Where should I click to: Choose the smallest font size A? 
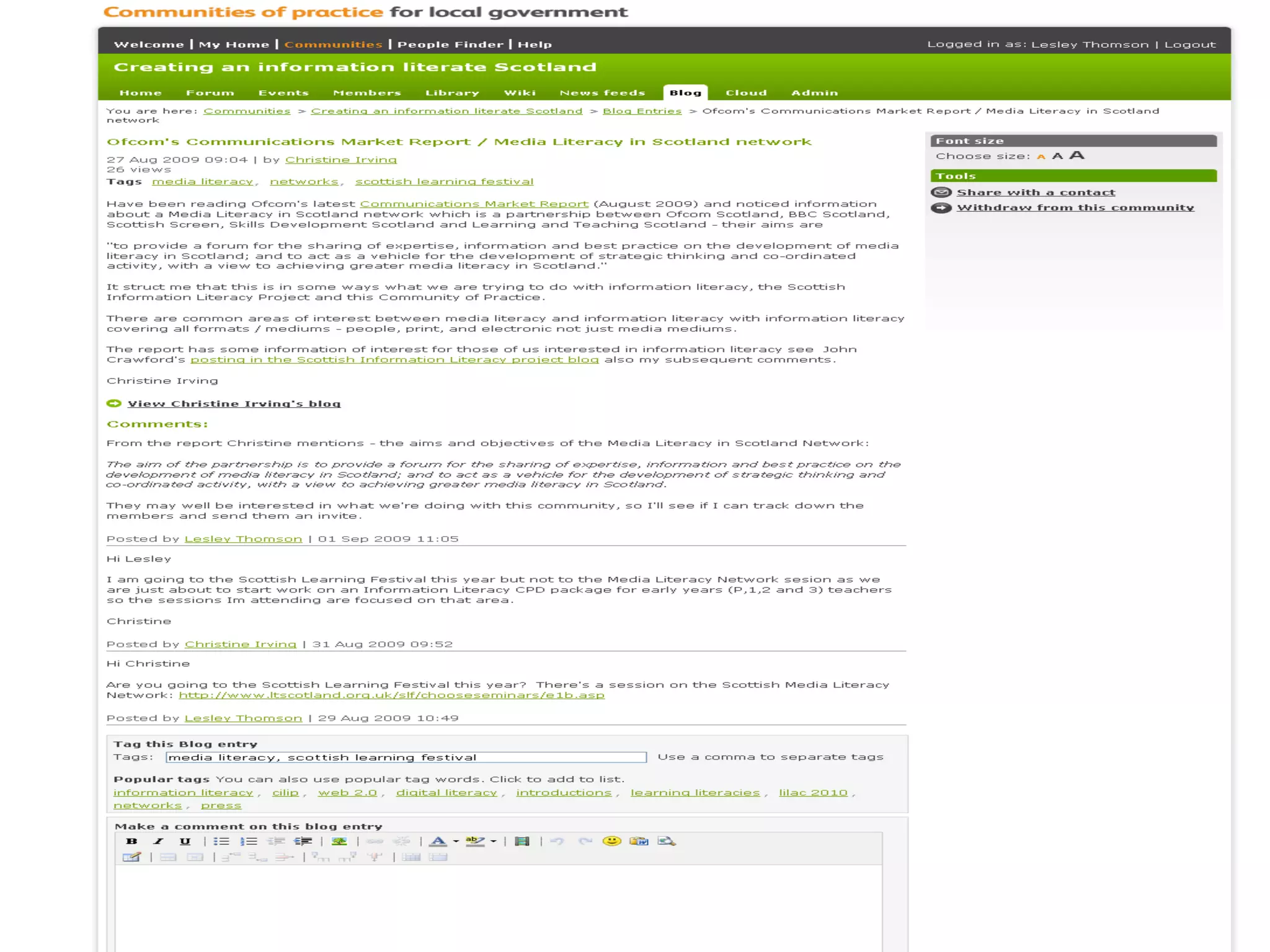1041,157
